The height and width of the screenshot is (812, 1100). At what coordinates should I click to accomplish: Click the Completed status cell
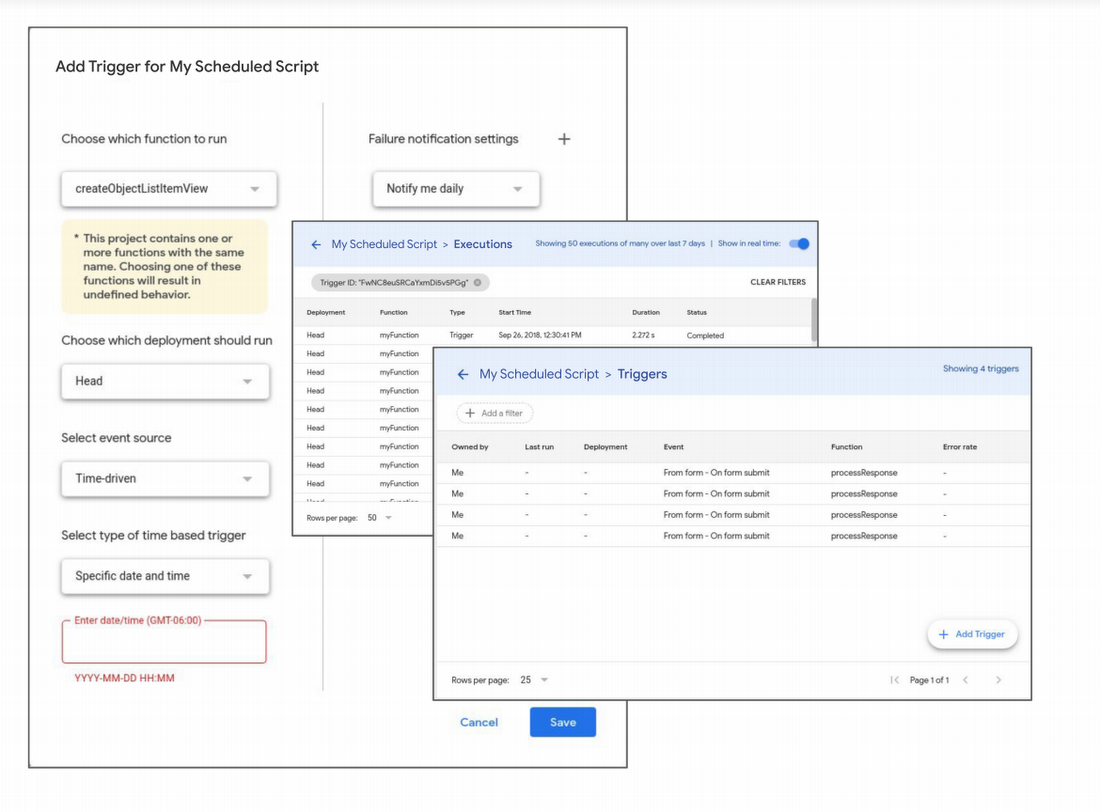point(705,335)
